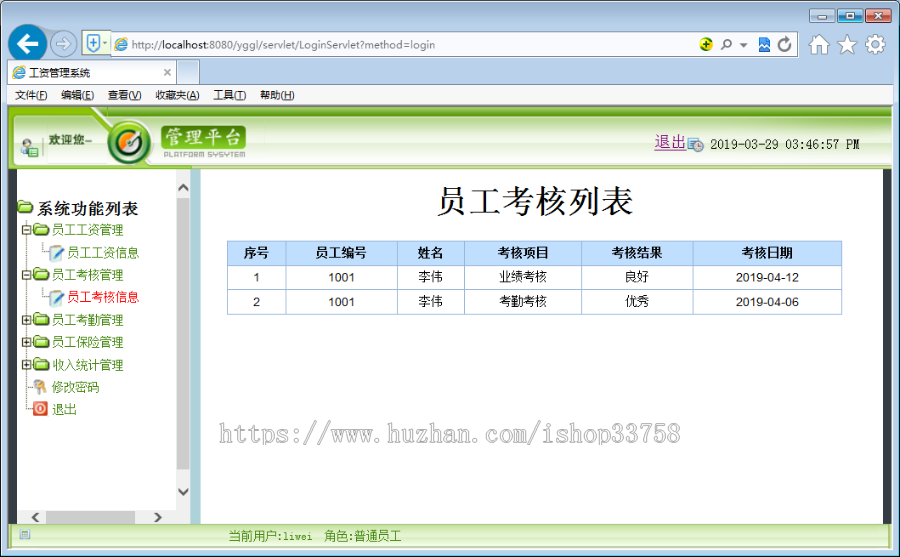This screenshot has height=557, width=900.
Task: Click the 考勤考核 table cell
Action: click(523, 302)
